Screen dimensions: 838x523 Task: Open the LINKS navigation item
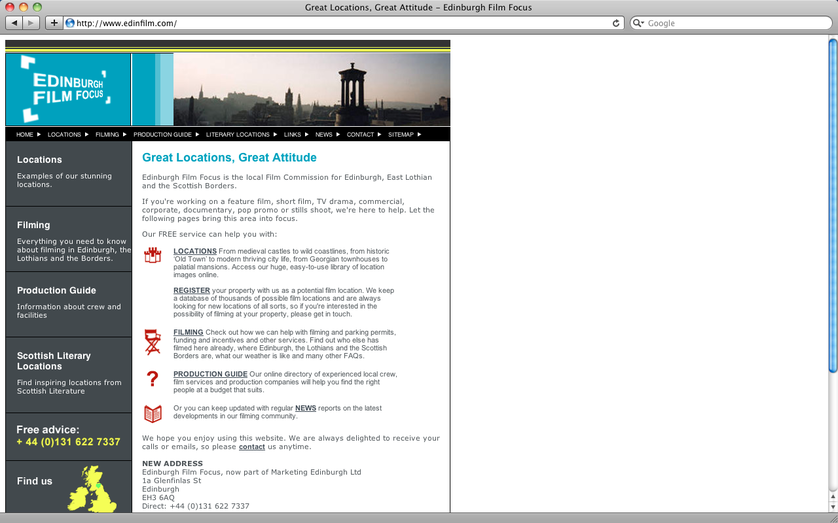point(292,135)
